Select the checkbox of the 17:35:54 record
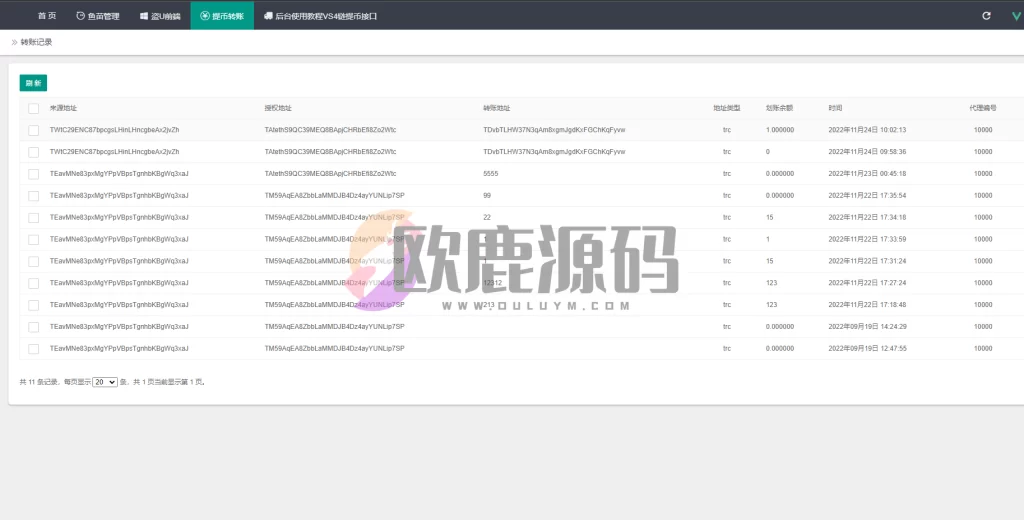 pyautogui.click(x=33, y=196)
